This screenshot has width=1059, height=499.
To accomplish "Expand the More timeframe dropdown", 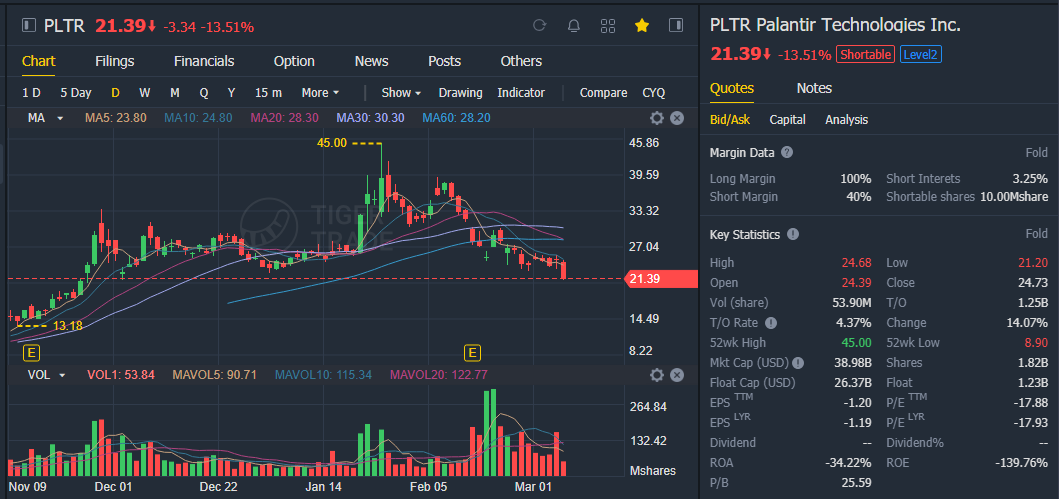I will [320, 93].
